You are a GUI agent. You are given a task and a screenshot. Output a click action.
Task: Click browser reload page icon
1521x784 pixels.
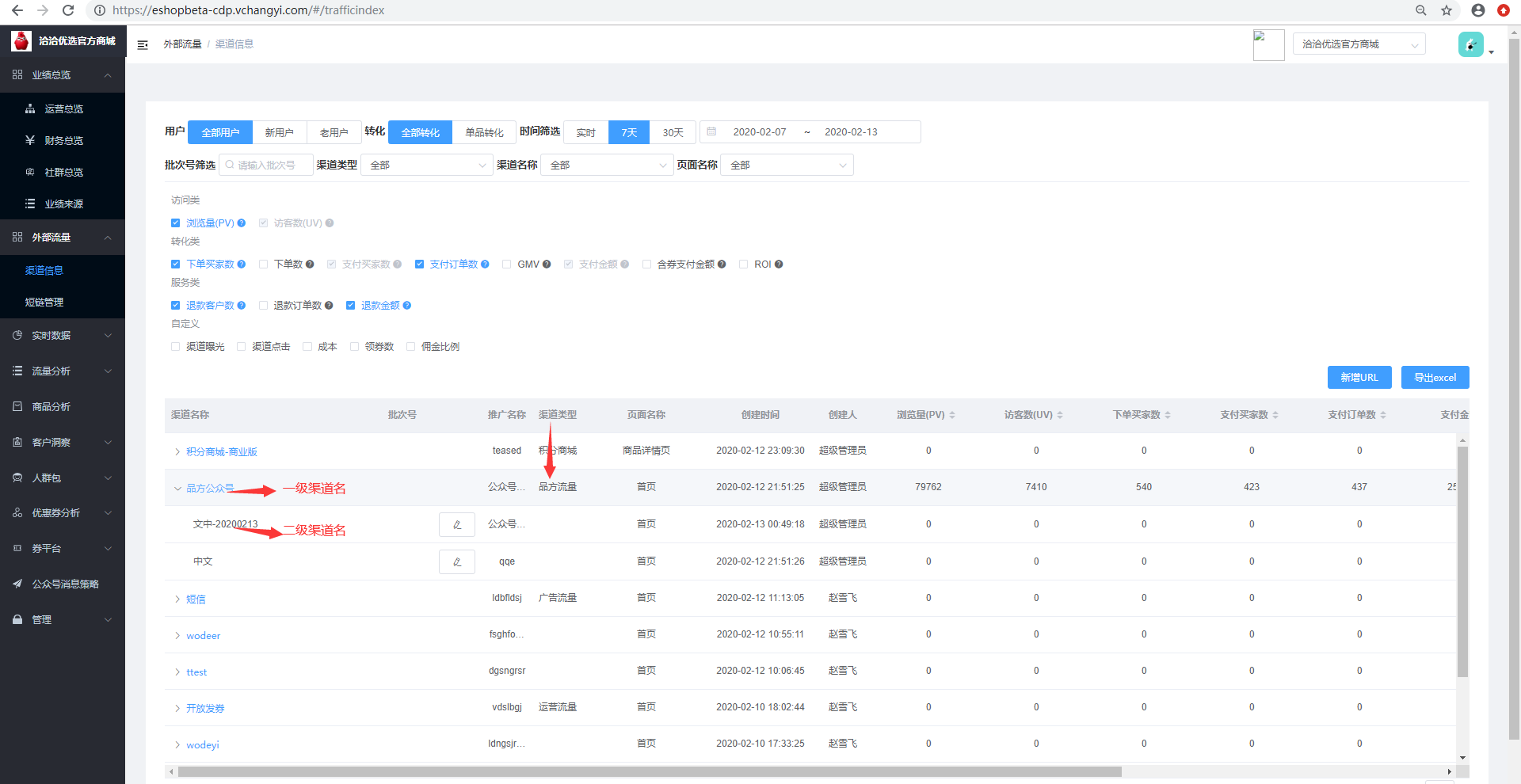(68, 10)
